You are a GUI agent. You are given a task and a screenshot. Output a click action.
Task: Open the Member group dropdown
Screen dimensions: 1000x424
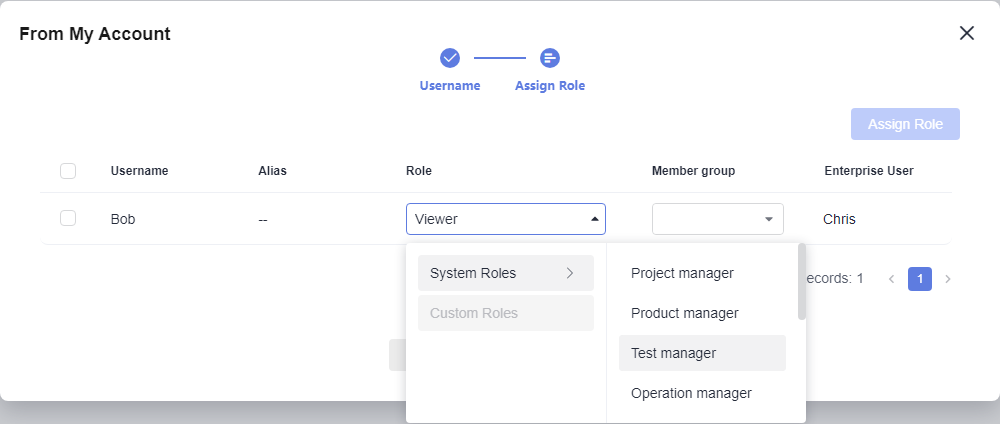[717, 219]
